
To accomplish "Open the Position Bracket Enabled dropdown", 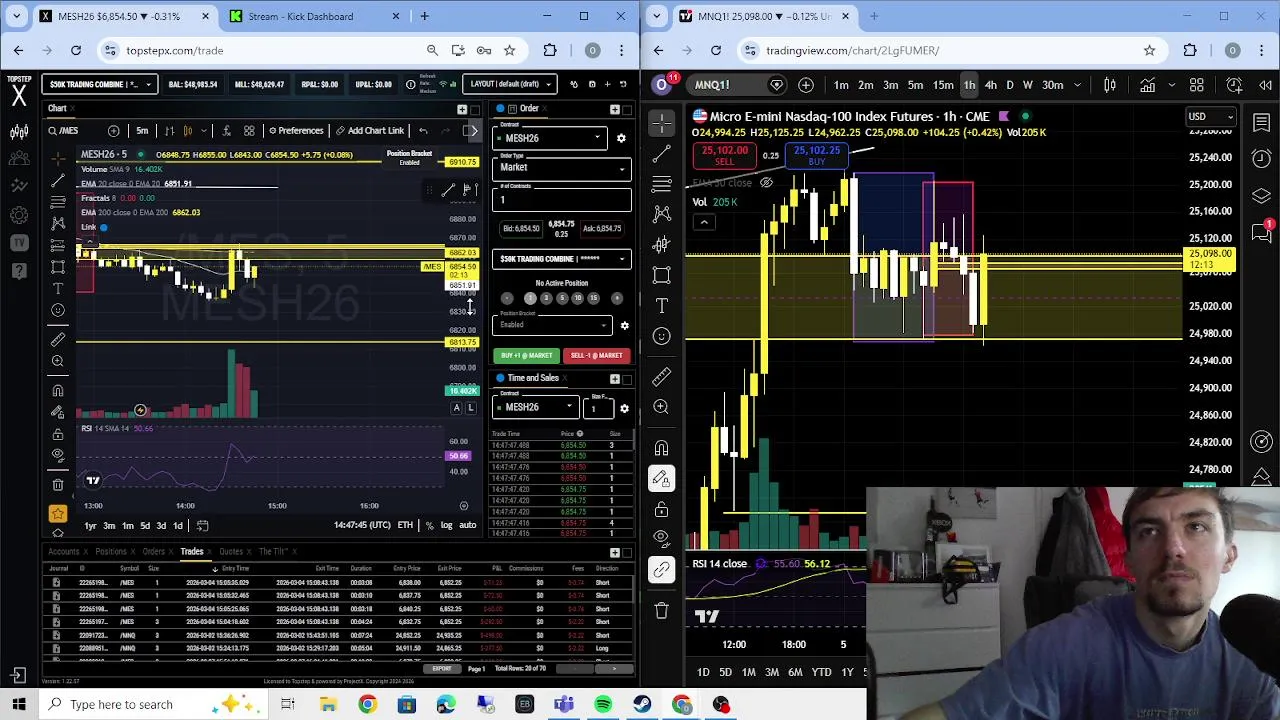I will [x=554, y=325].
